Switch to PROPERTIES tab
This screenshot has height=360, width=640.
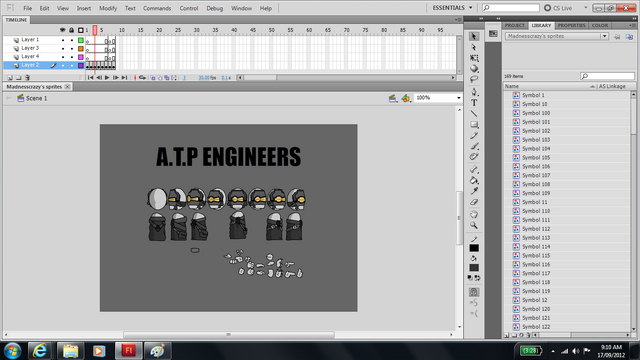[571, 25]
